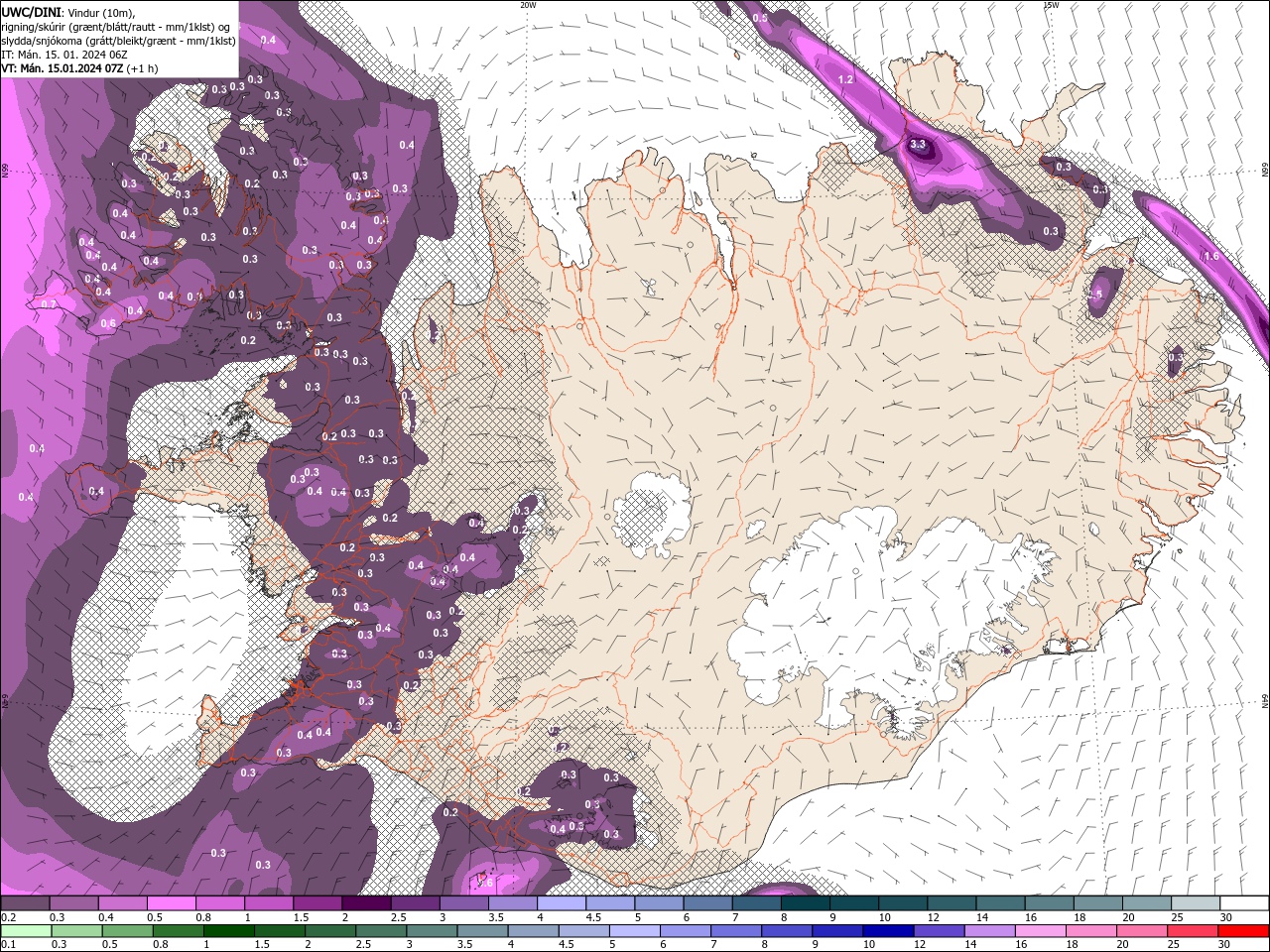The image size is (1270, 952).
Task: Click the 15W longitude label
Action: point(1051,5)
